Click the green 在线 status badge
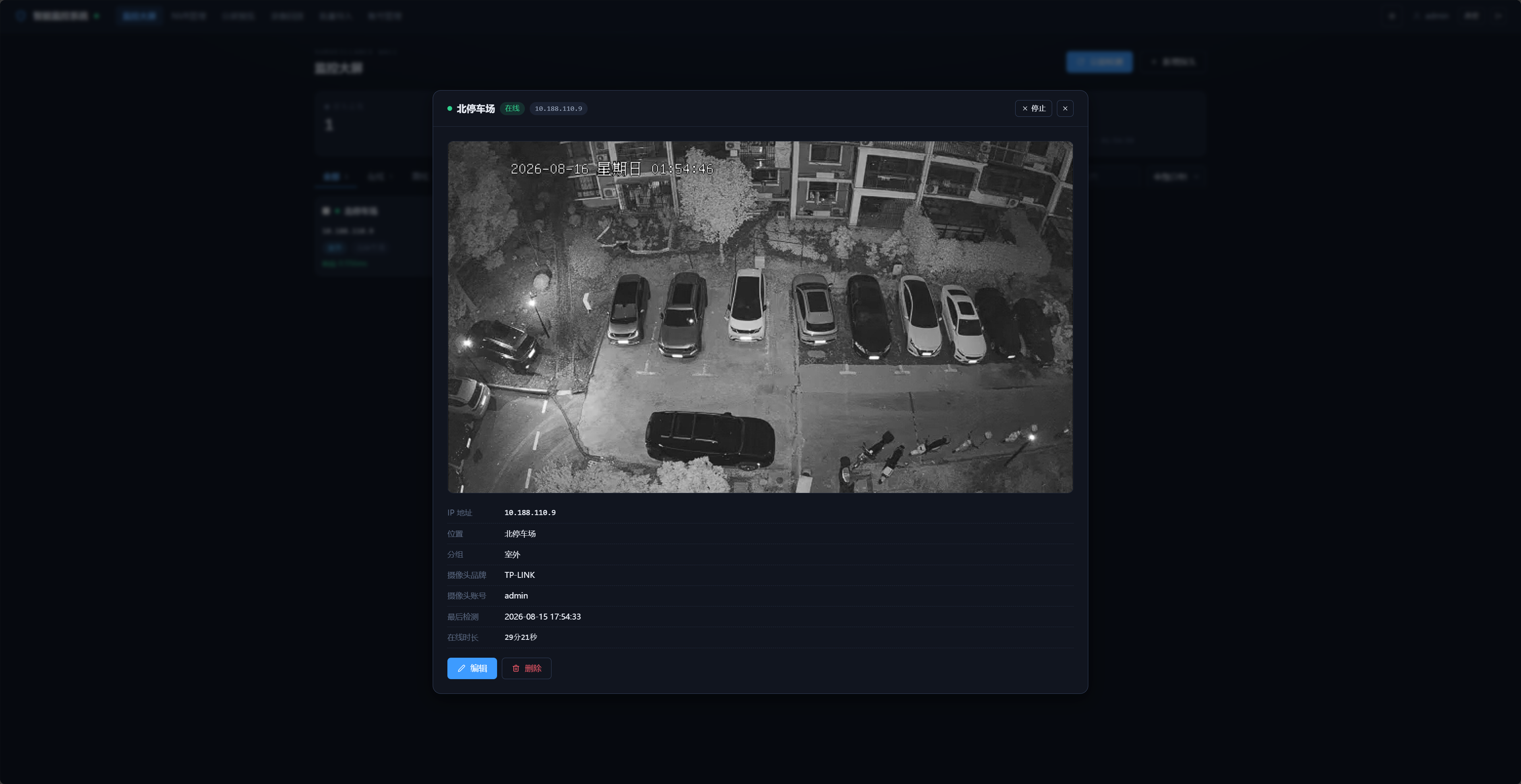Screen dimensions: 1521x784 (512, 109)
